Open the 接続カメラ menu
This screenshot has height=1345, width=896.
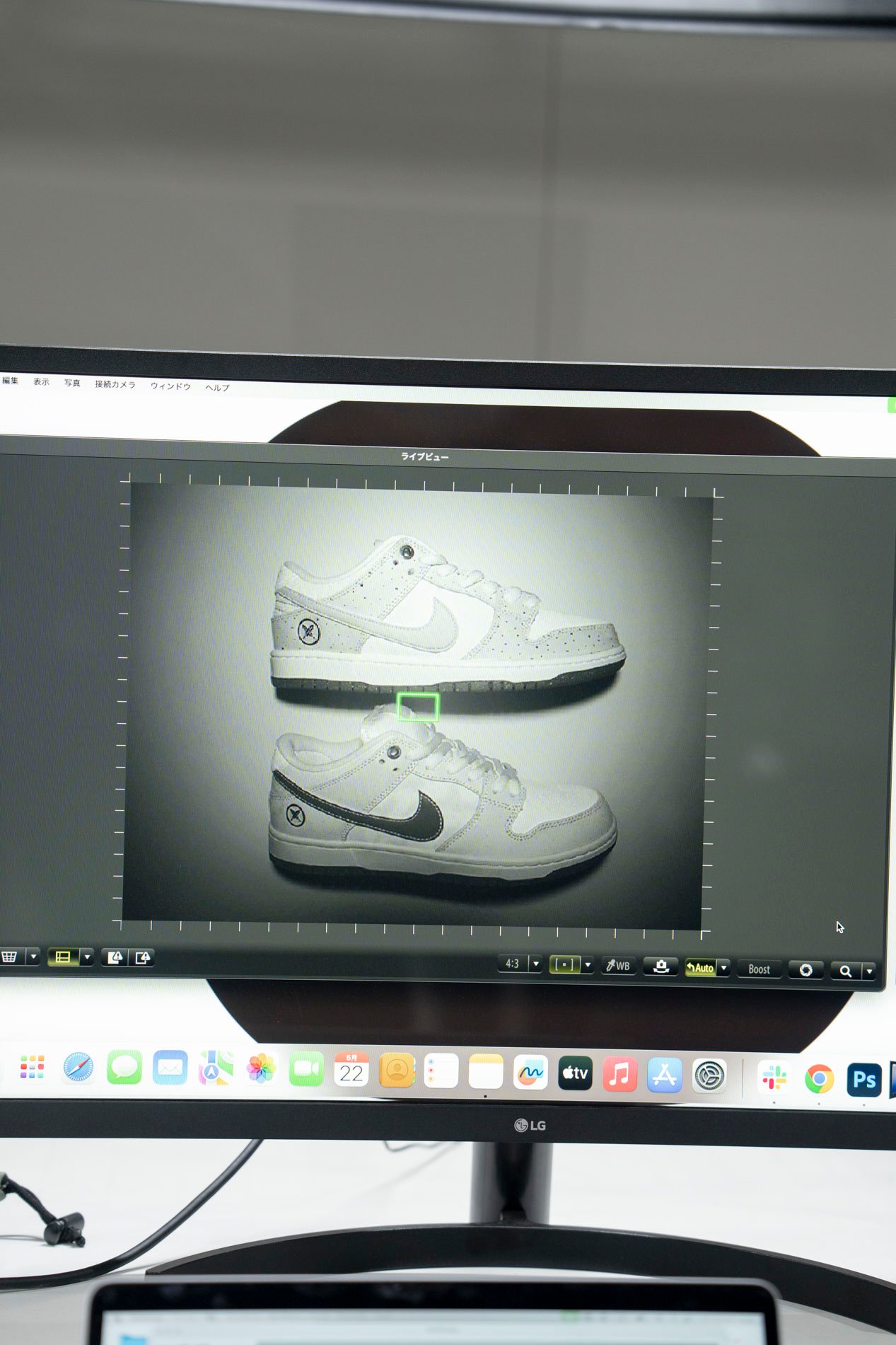(x=115, y=384)
